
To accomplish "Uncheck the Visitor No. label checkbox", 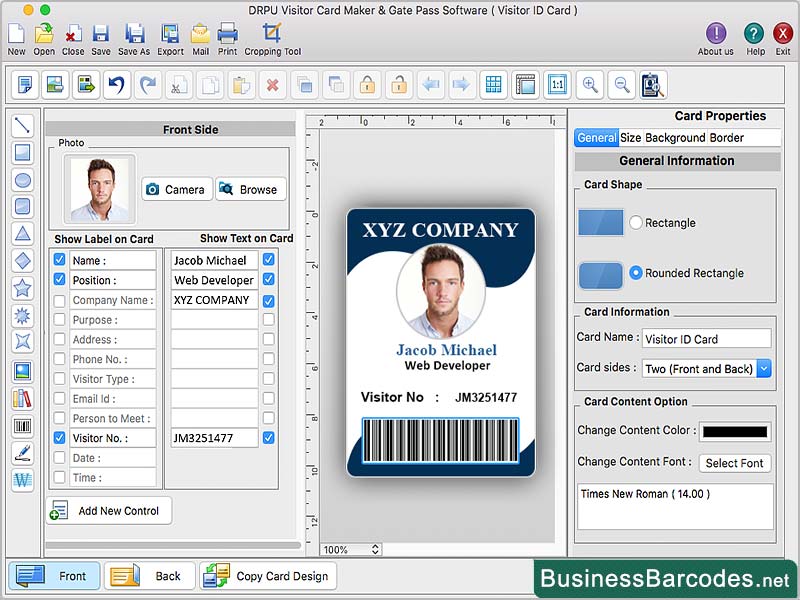I will coord(60,438).
